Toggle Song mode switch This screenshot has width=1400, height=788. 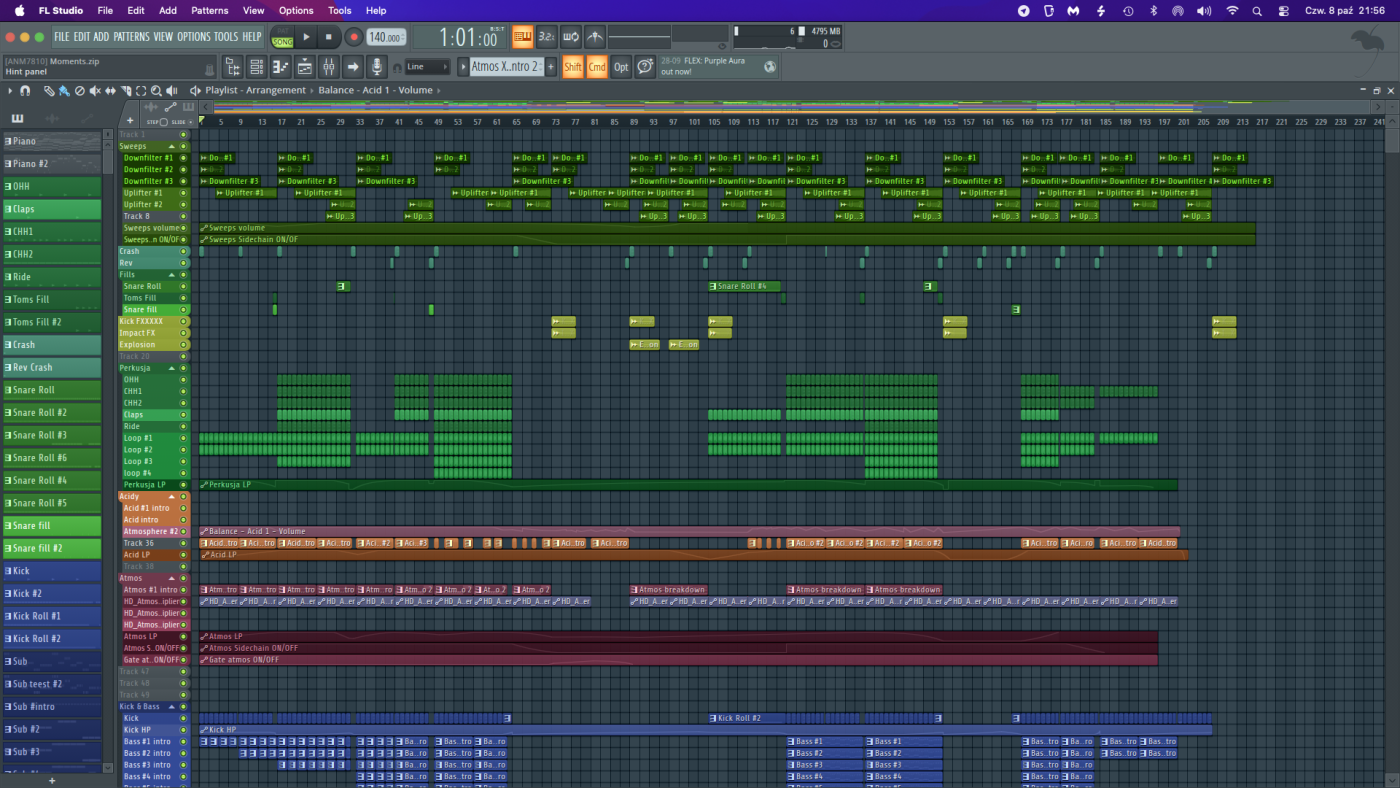(x=282, y=38)
